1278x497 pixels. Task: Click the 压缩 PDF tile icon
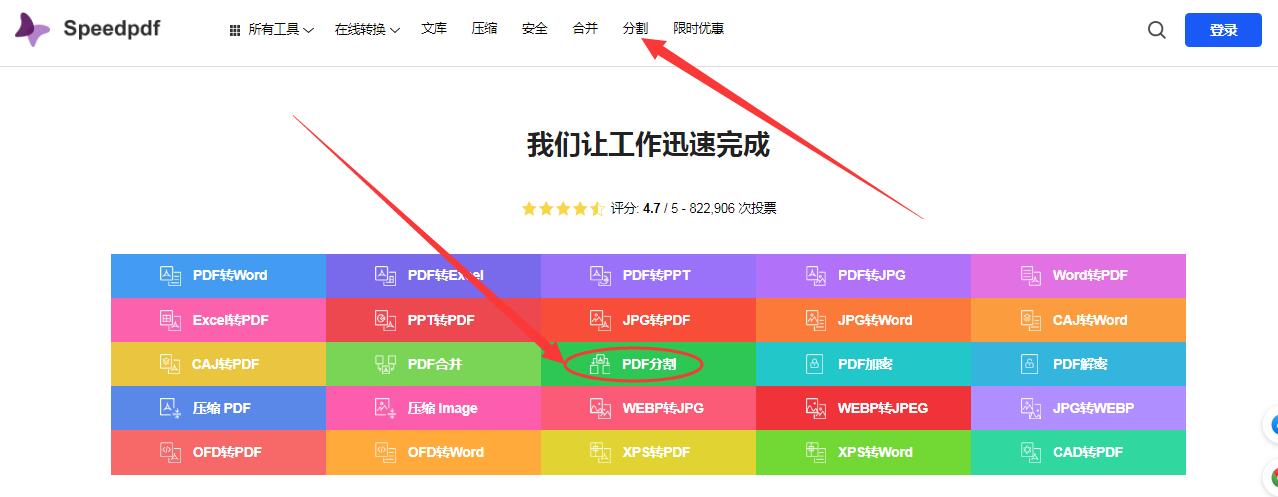pyautogui.click(x=171, y=408)
